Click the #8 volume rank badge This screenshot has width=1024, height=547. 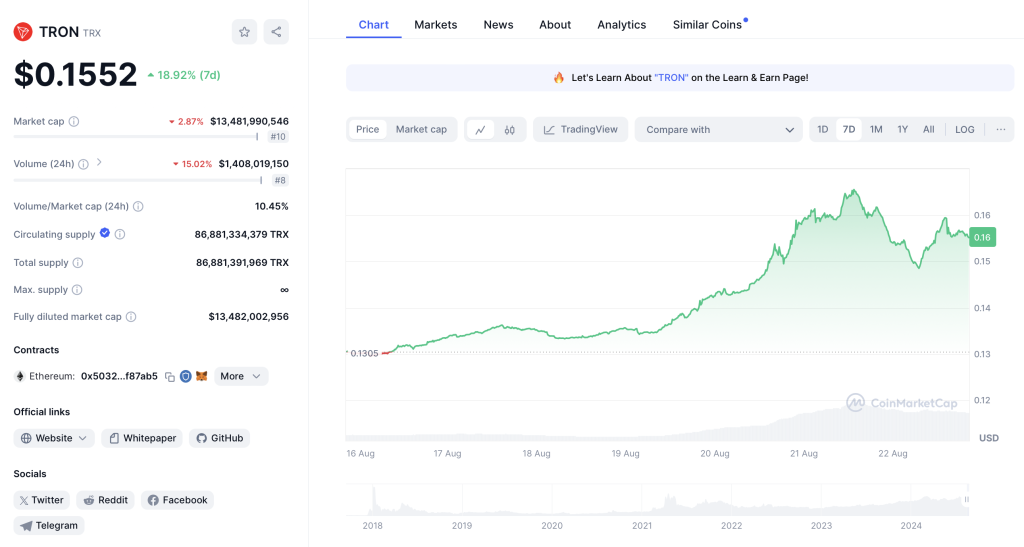(x=280, y=180)
